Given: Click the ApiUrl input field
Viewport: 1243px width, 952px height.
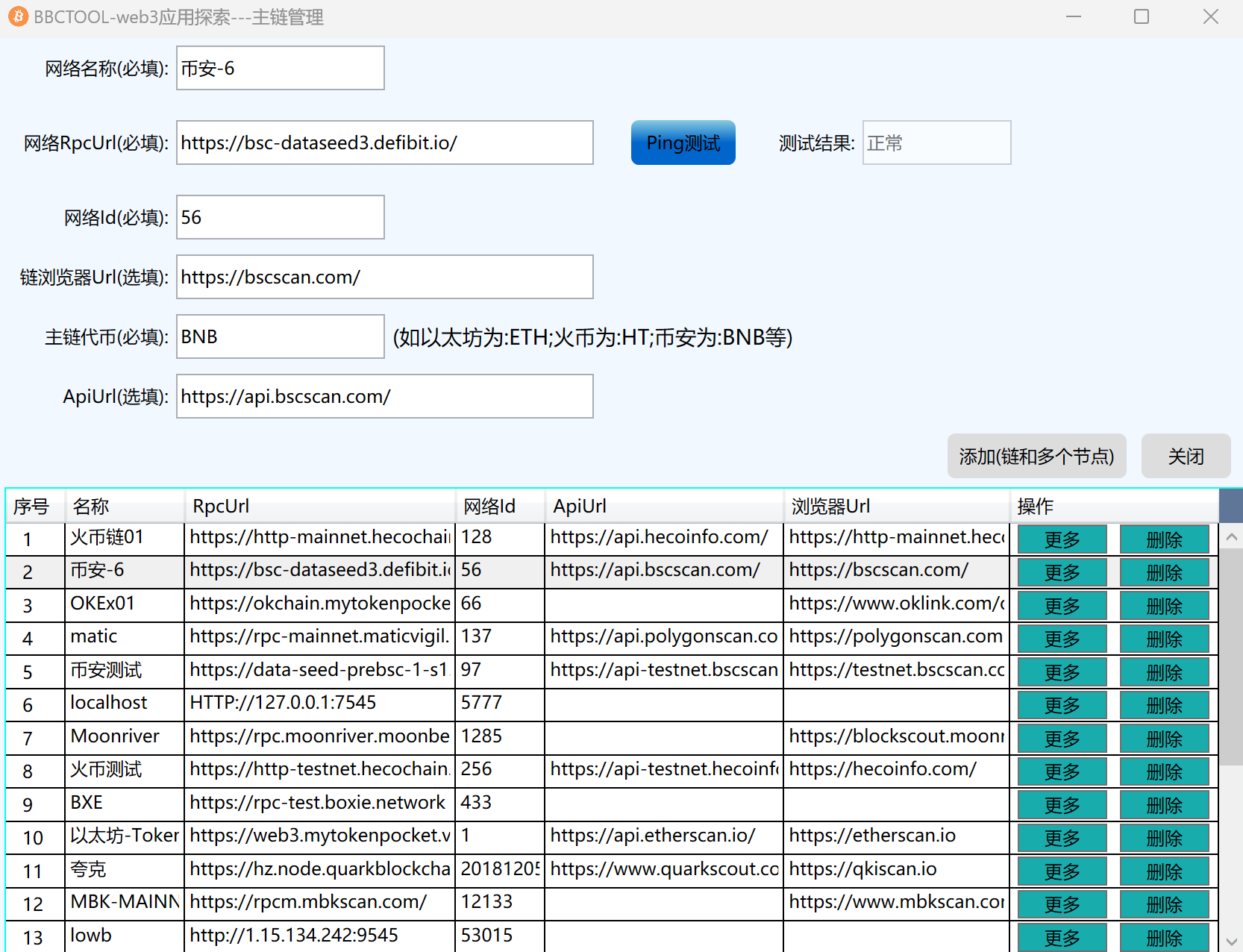Looking at the screenshot, I should coord(384,397).
